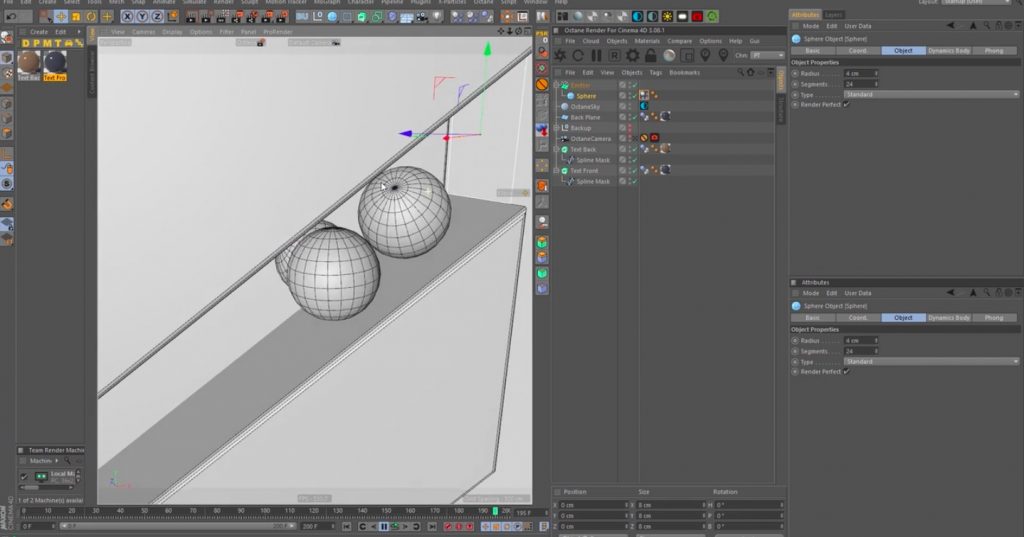
Task: Click the Octane render lock icon
Action: (x=650, y=55)
